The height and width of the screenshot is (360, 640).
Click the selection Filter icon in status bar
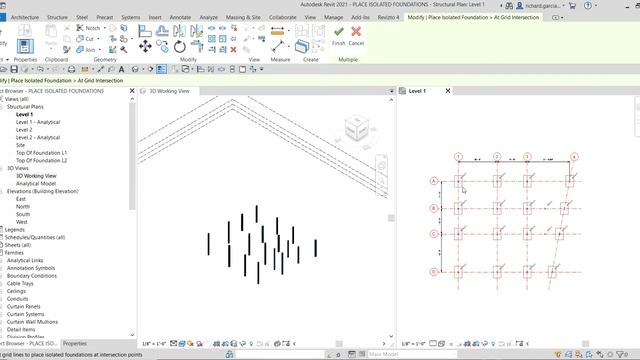[x=621, y=354]
